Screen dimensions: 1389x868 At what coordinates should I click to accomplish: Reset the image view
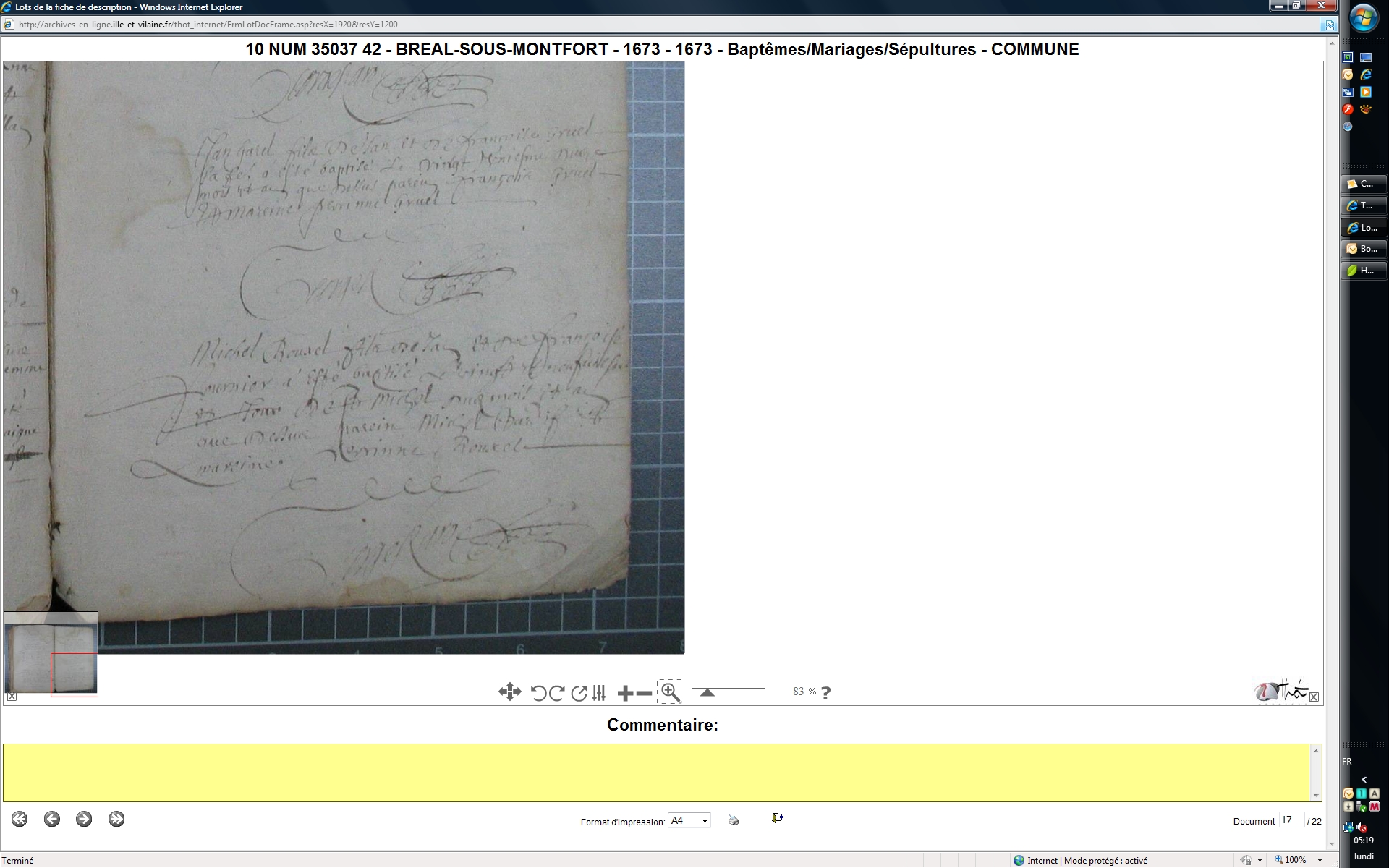point(579,693)
